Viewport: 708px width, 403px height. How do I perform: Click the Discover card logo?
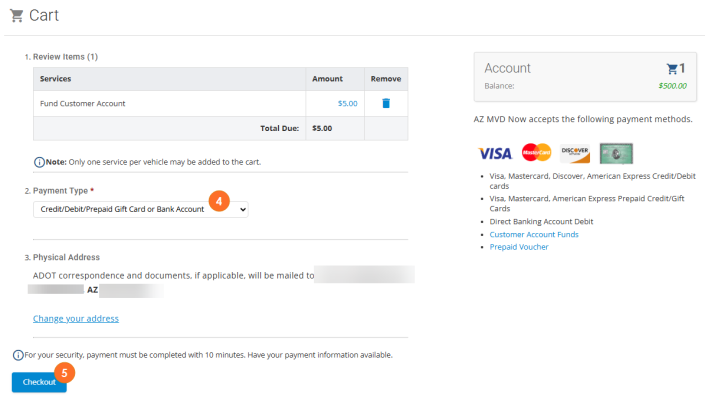click(x=575, y=153)
